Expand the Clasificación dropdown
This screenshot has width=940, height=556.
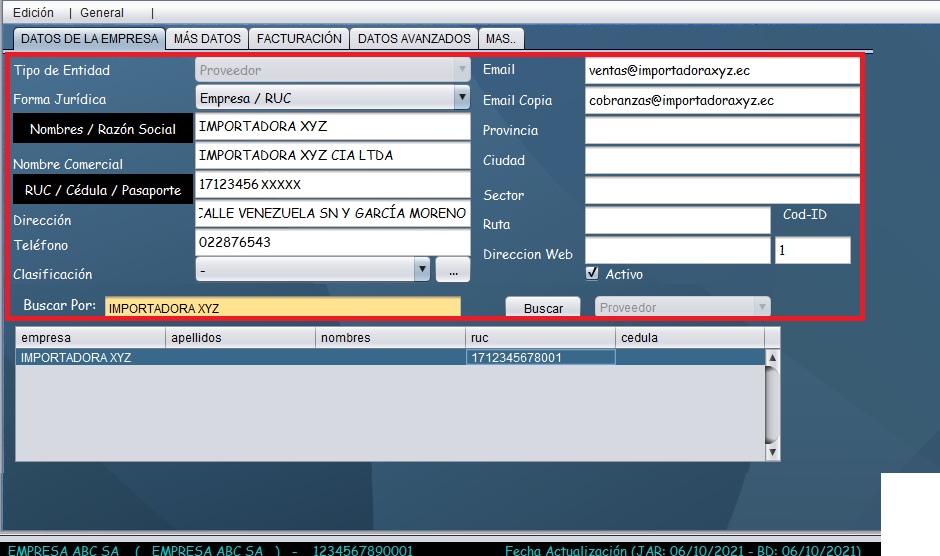coord(422,269)
